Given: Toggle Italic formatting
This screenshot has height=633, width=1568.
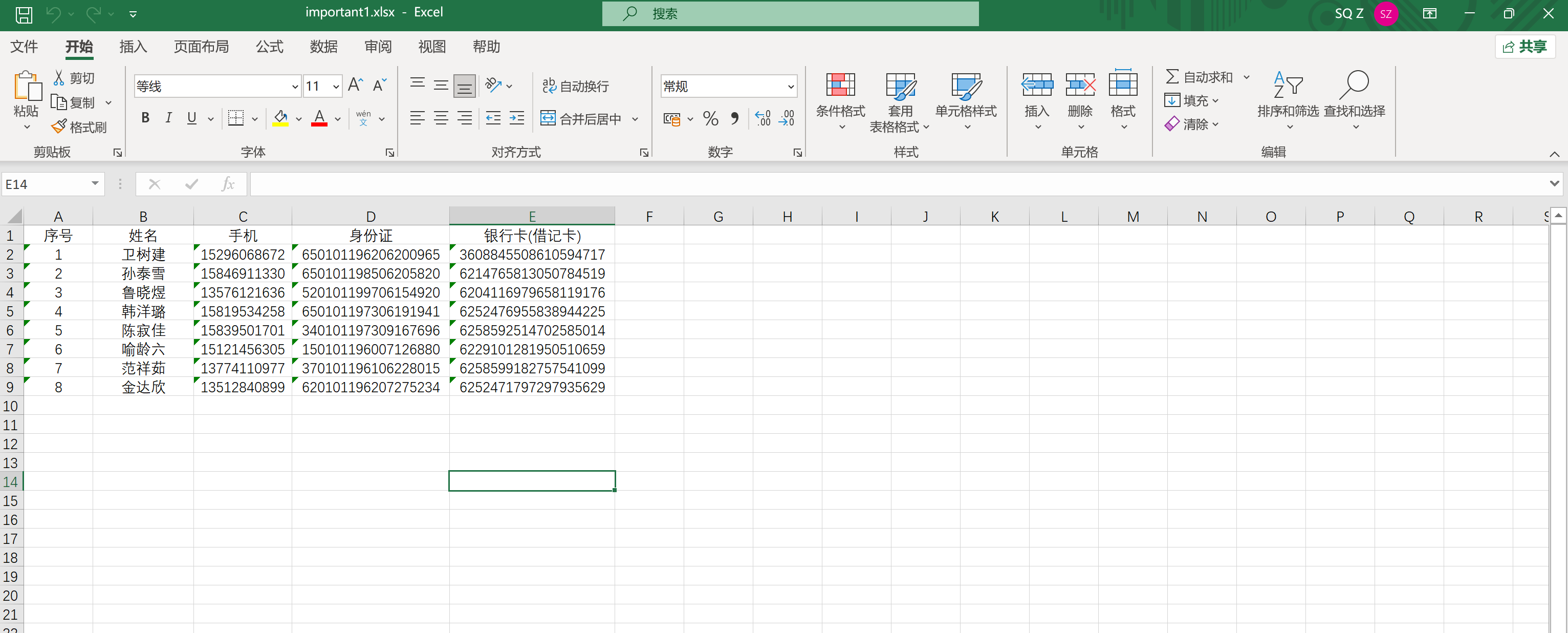Looking at the screenshot, I should coord(168,118).
